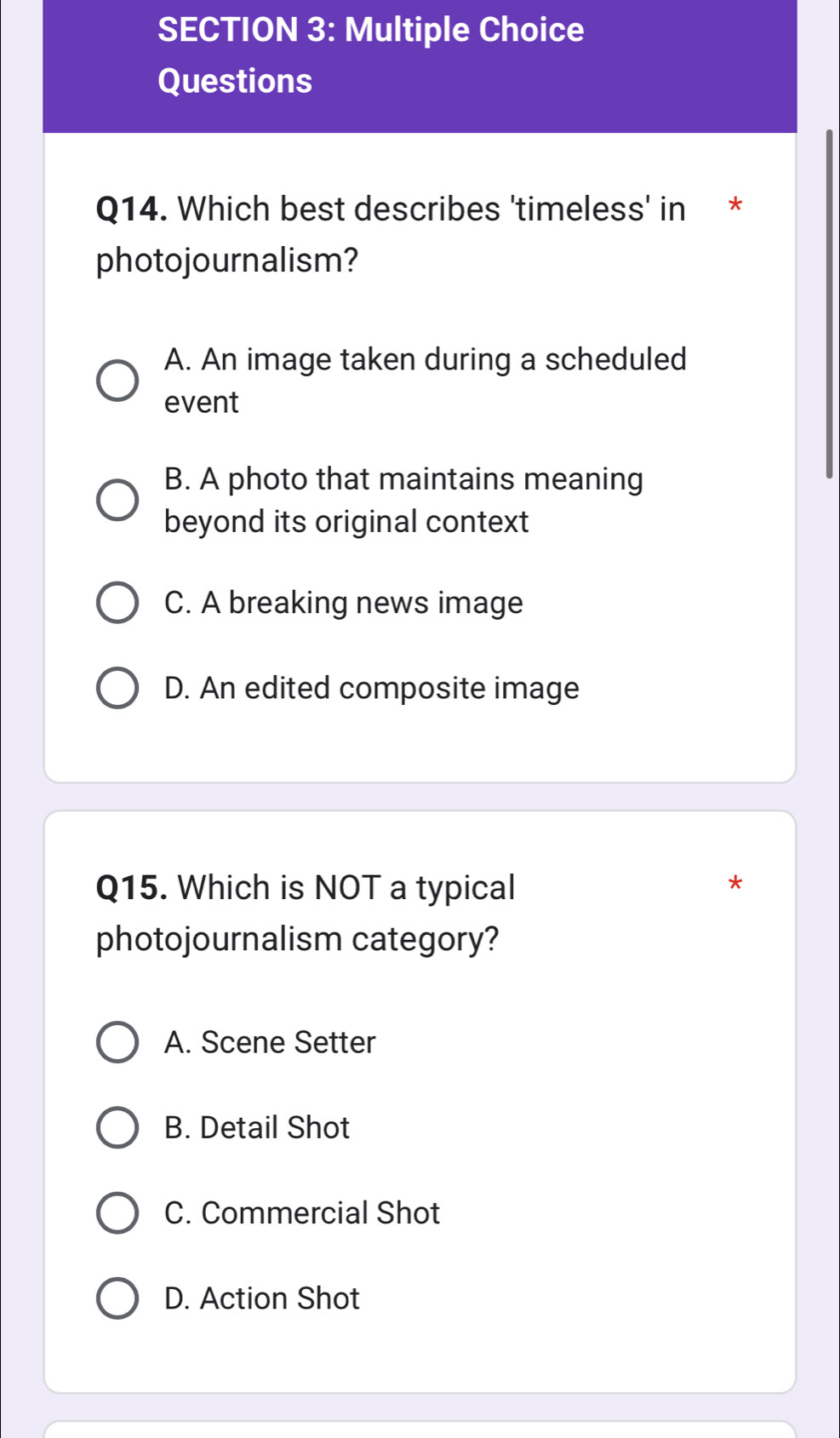Click the 'C. Commercial Shot' option text
This screenshot has height=1438, width=840.
302,1212
